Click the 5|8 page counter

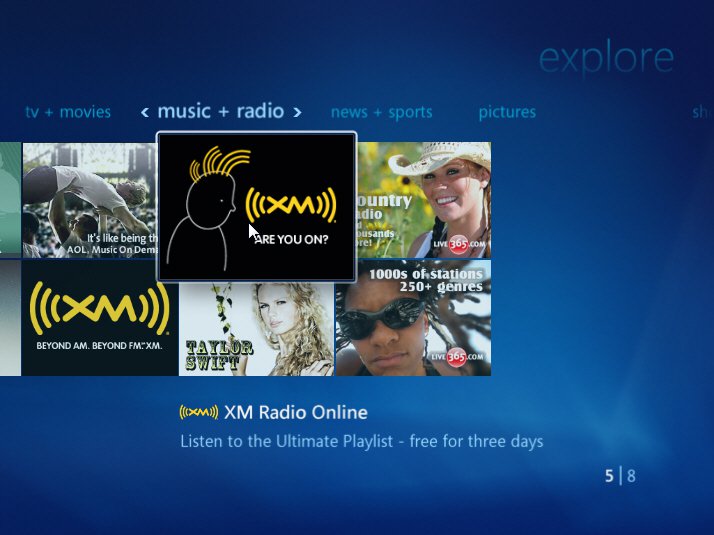coord(620,476)
